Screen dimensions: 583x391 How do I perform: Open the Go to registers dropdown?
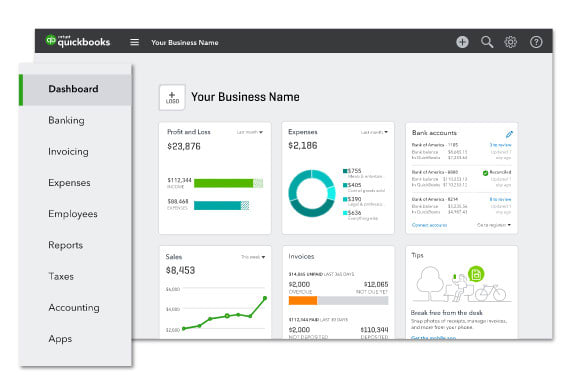(x=494, y=225)
